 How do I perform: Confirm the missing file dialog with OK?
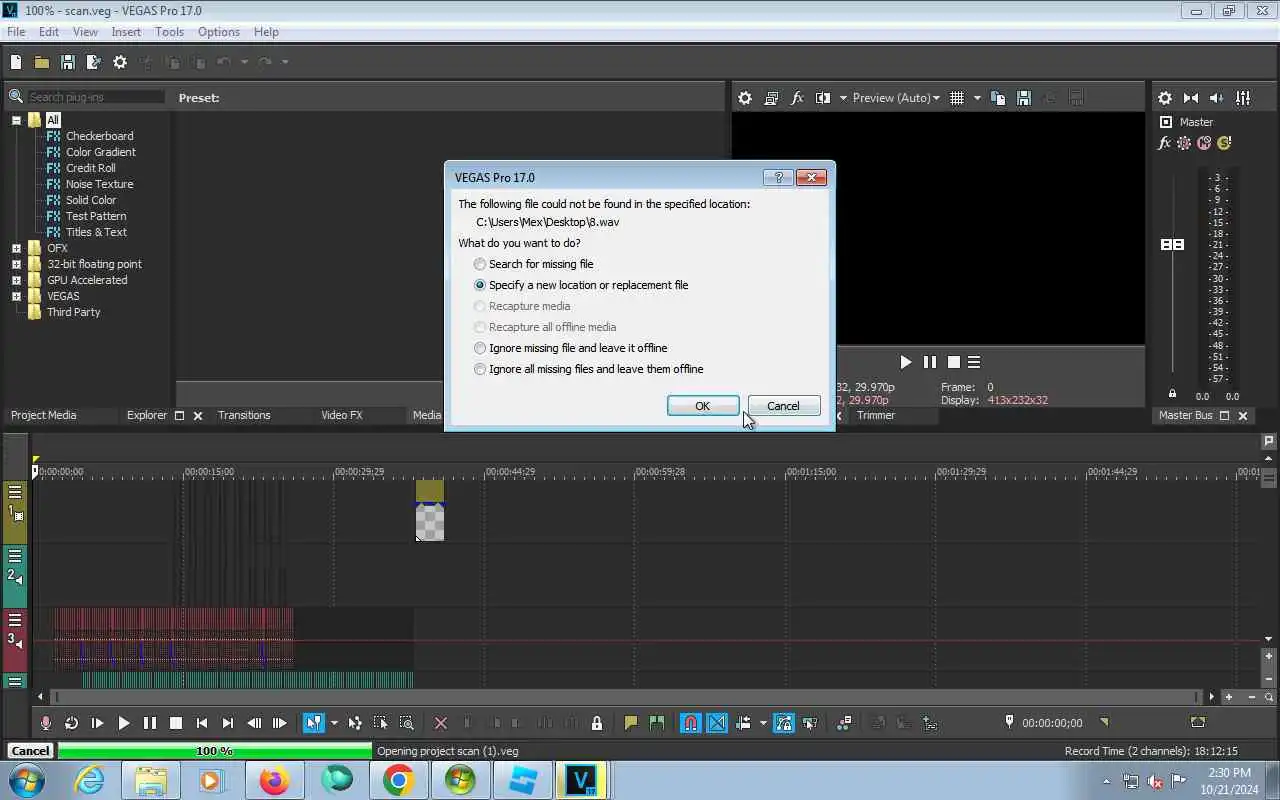pyautogui.click(x=703, y=406)
